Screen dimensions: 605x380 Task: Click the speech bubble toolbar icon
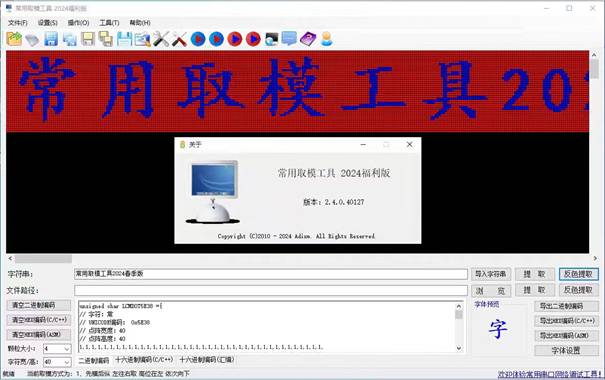click(x=289, y=39)
